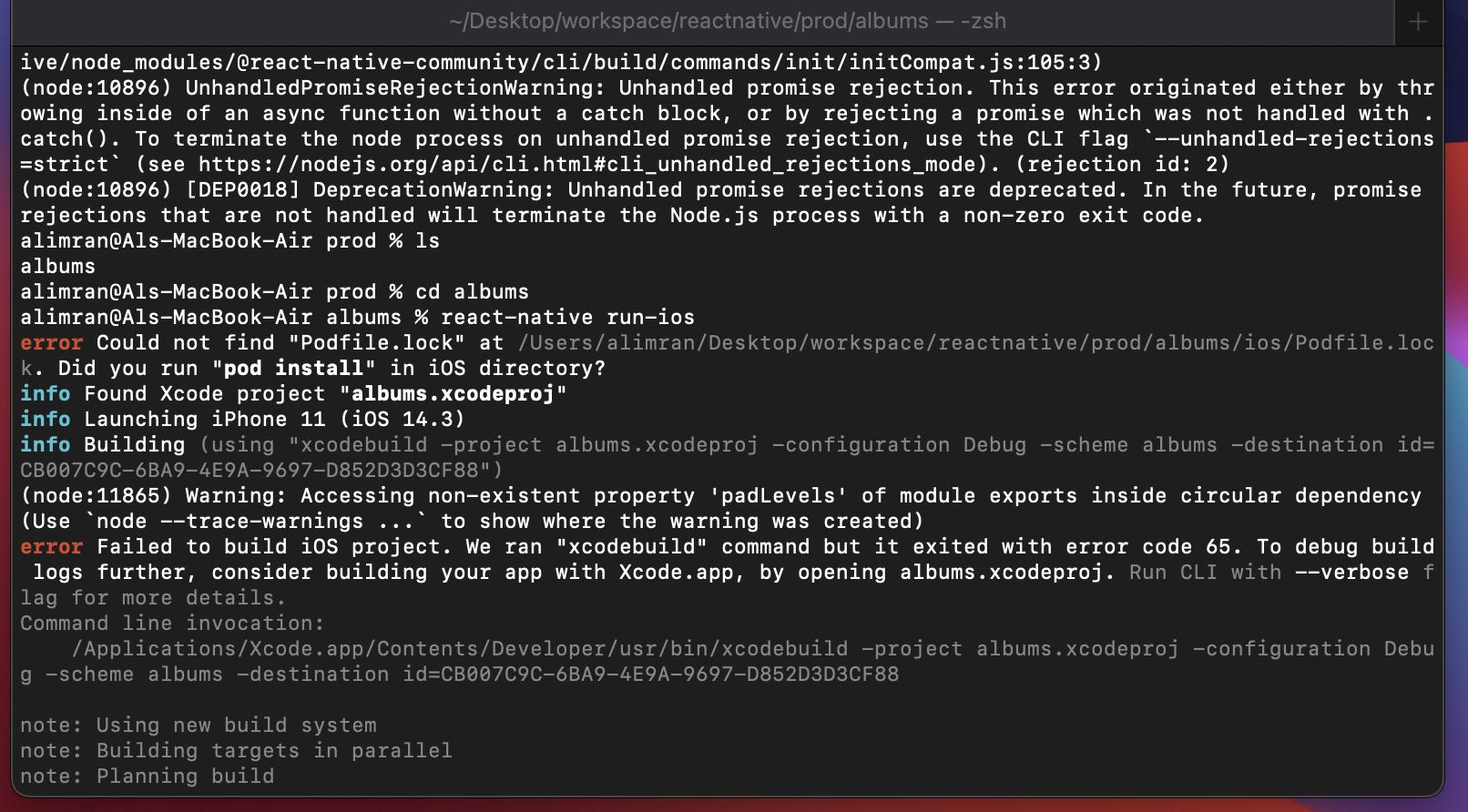
Task: Click the info label before "Building"
Action: 45,445
